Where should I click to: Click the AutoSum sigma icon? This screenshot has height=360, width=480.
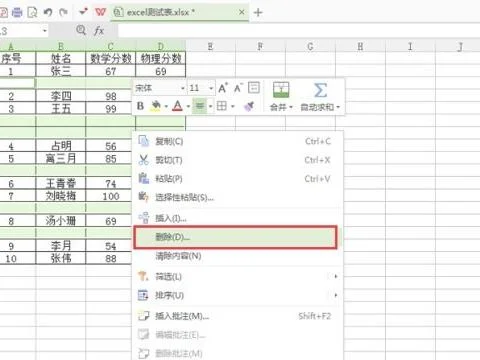(x=320, y=90)
